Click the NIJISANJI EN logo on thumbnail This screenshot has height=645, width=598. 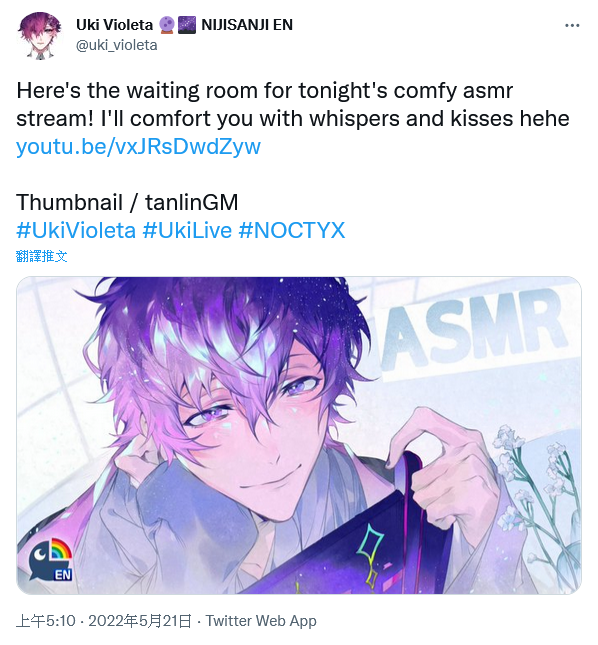coord(50,560)
